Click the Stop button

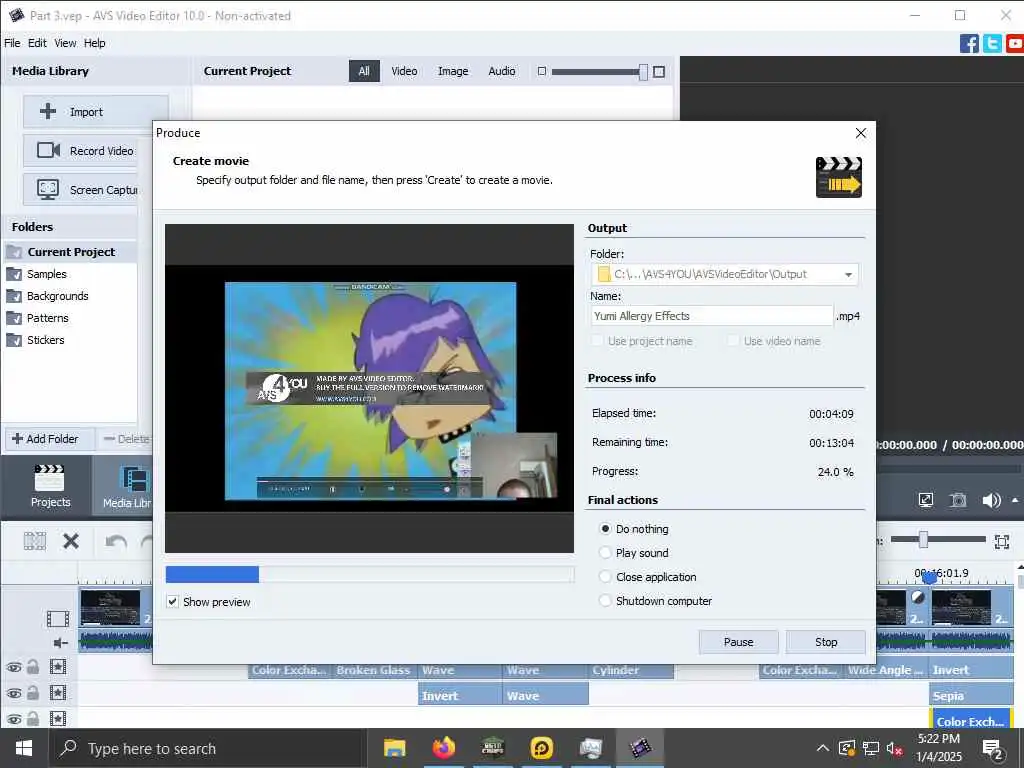[825, 642]
